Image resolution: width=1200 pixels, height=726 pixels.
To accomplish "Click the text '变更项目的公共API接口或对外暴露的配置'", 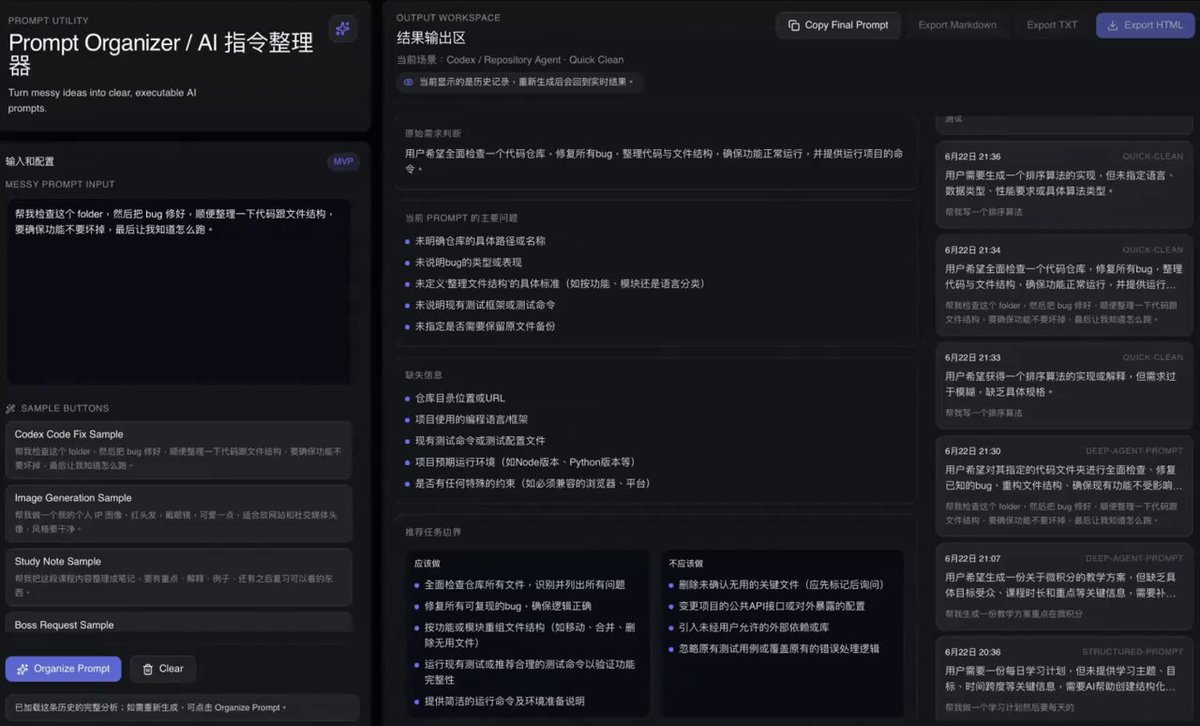I will point(773,606).
